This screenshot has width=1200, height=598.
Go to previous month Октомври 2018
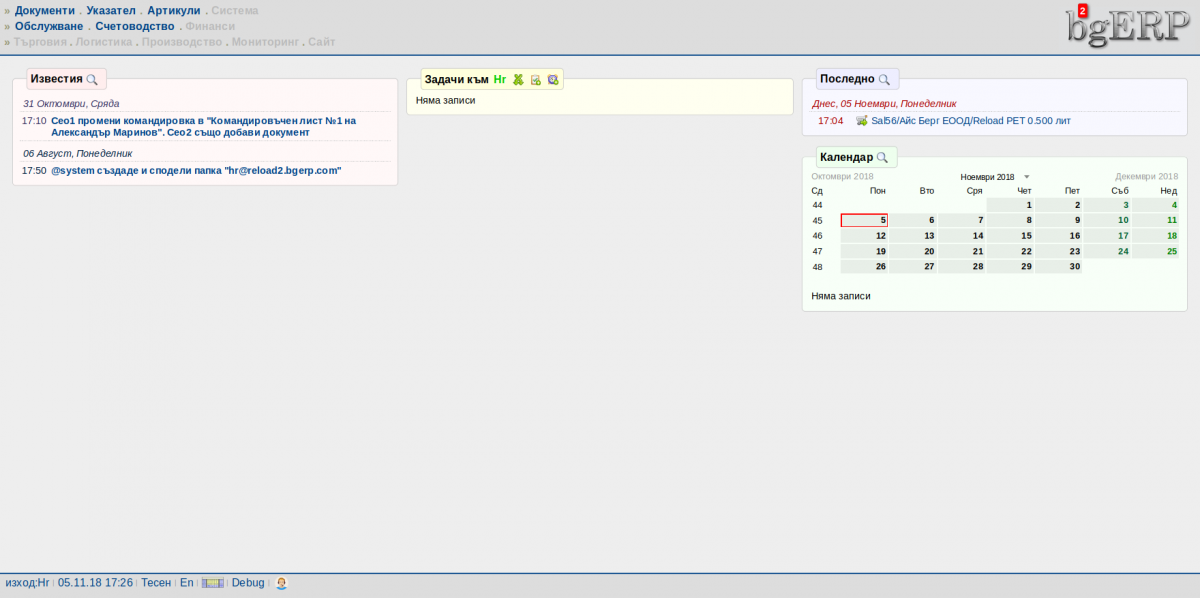tap(842, 176)
